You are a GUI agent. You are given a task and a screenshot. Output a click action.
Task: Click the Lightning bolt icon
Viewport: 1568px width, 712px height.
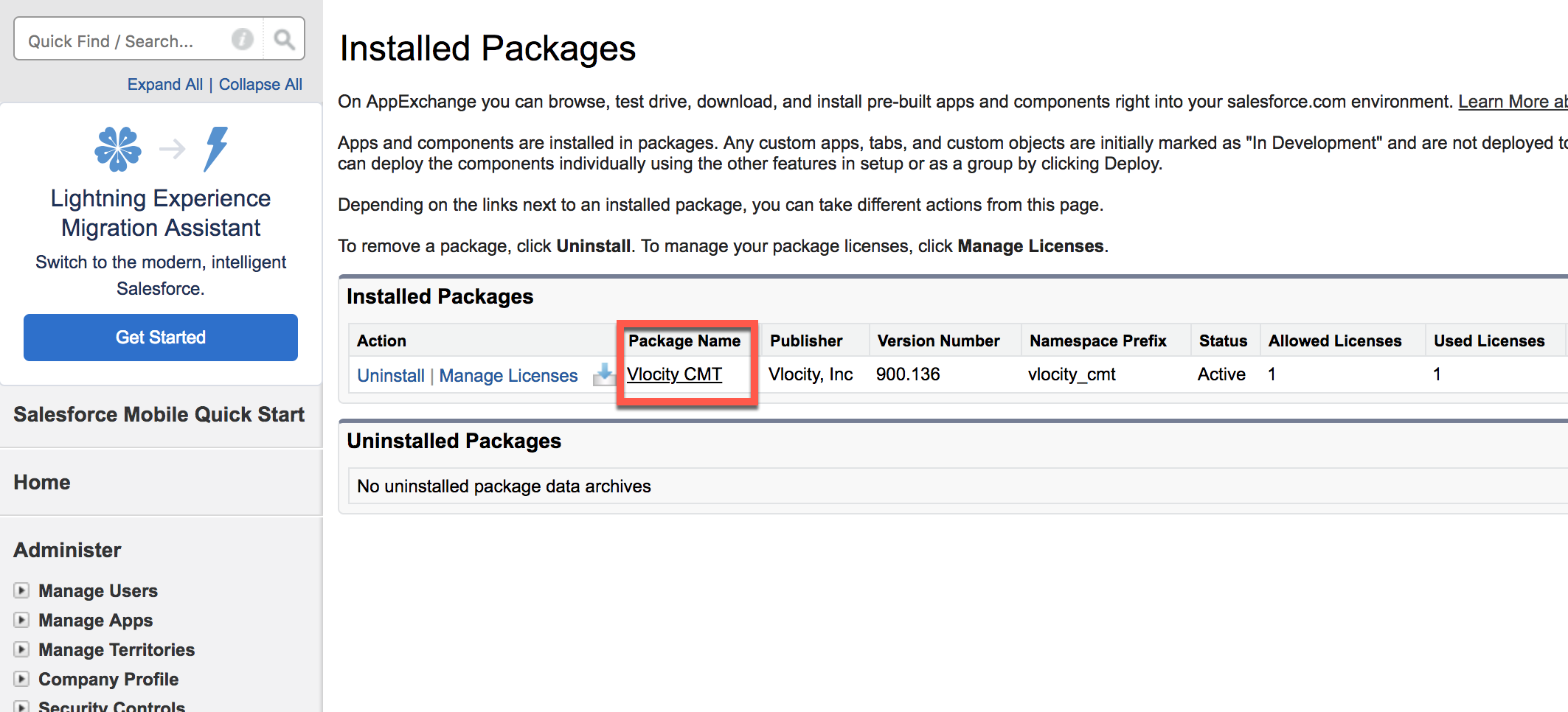tap(216, 149)
